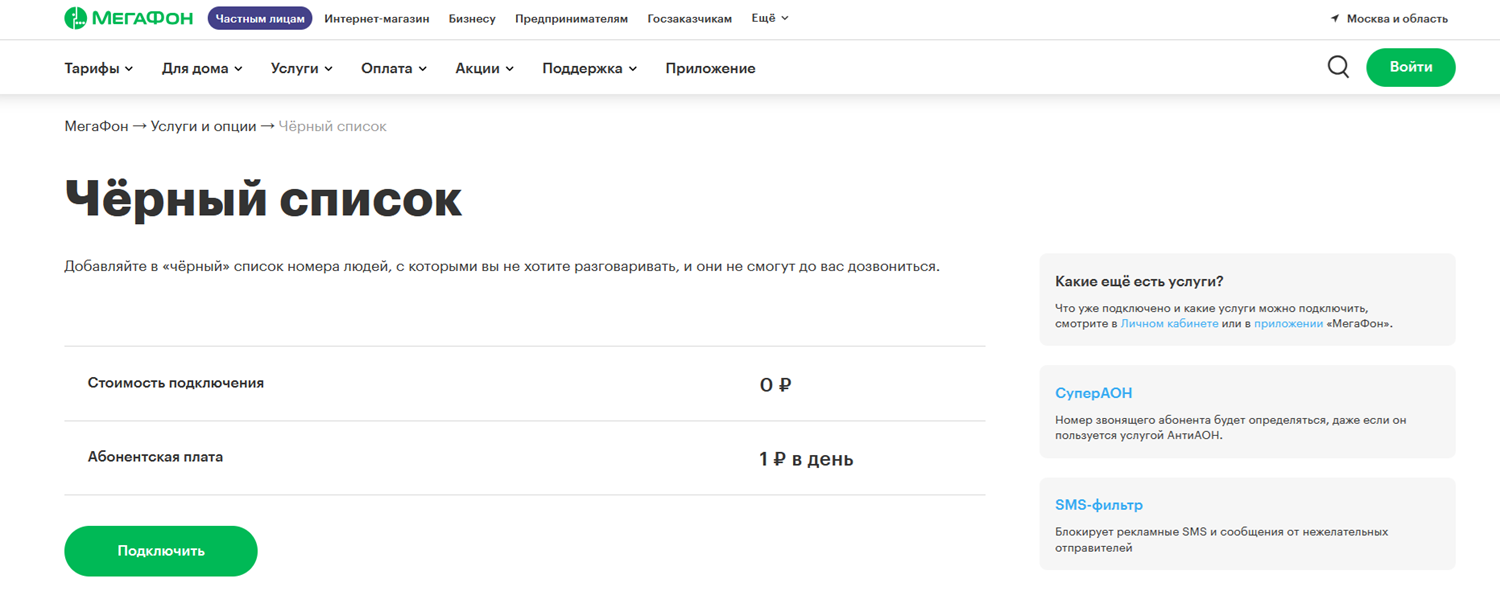The height and width of the screenshot is (595, 1500).
Task: Go to МегаФон breadcrumb link
Action: click(x=96, y=126)
